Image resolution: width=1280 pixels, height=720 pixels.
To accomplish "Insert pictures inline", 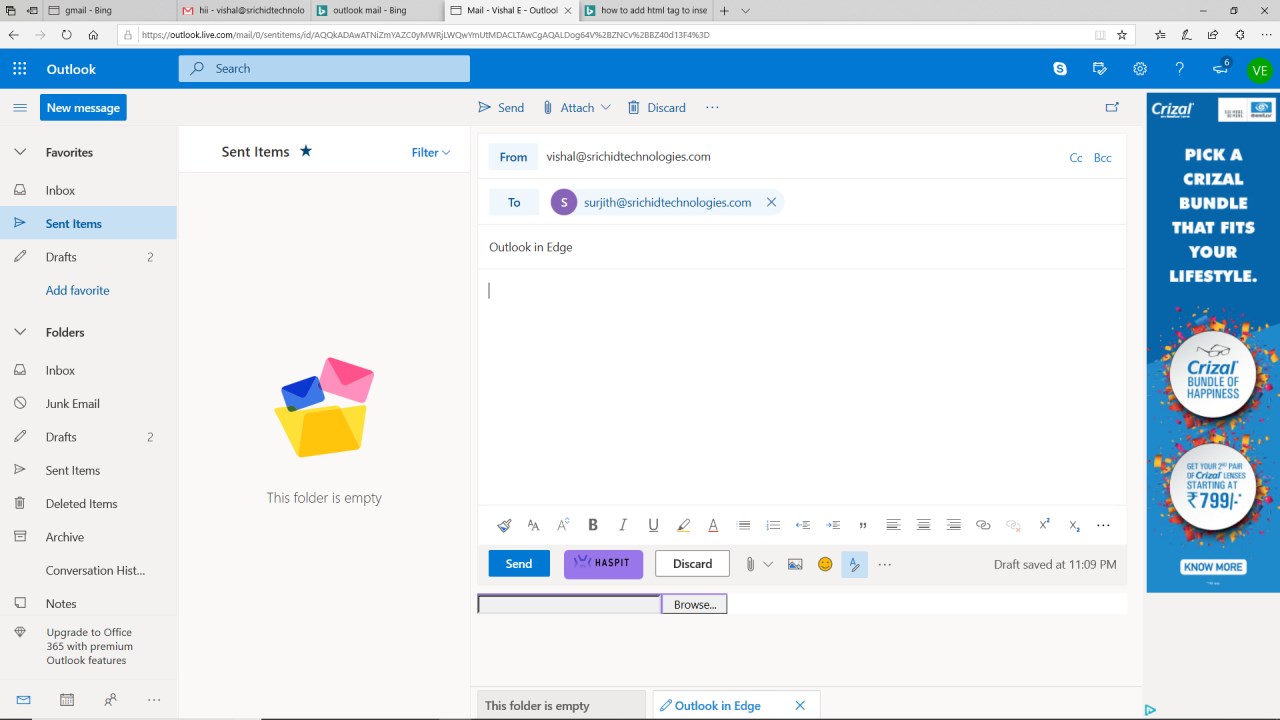I will point(795,564).
